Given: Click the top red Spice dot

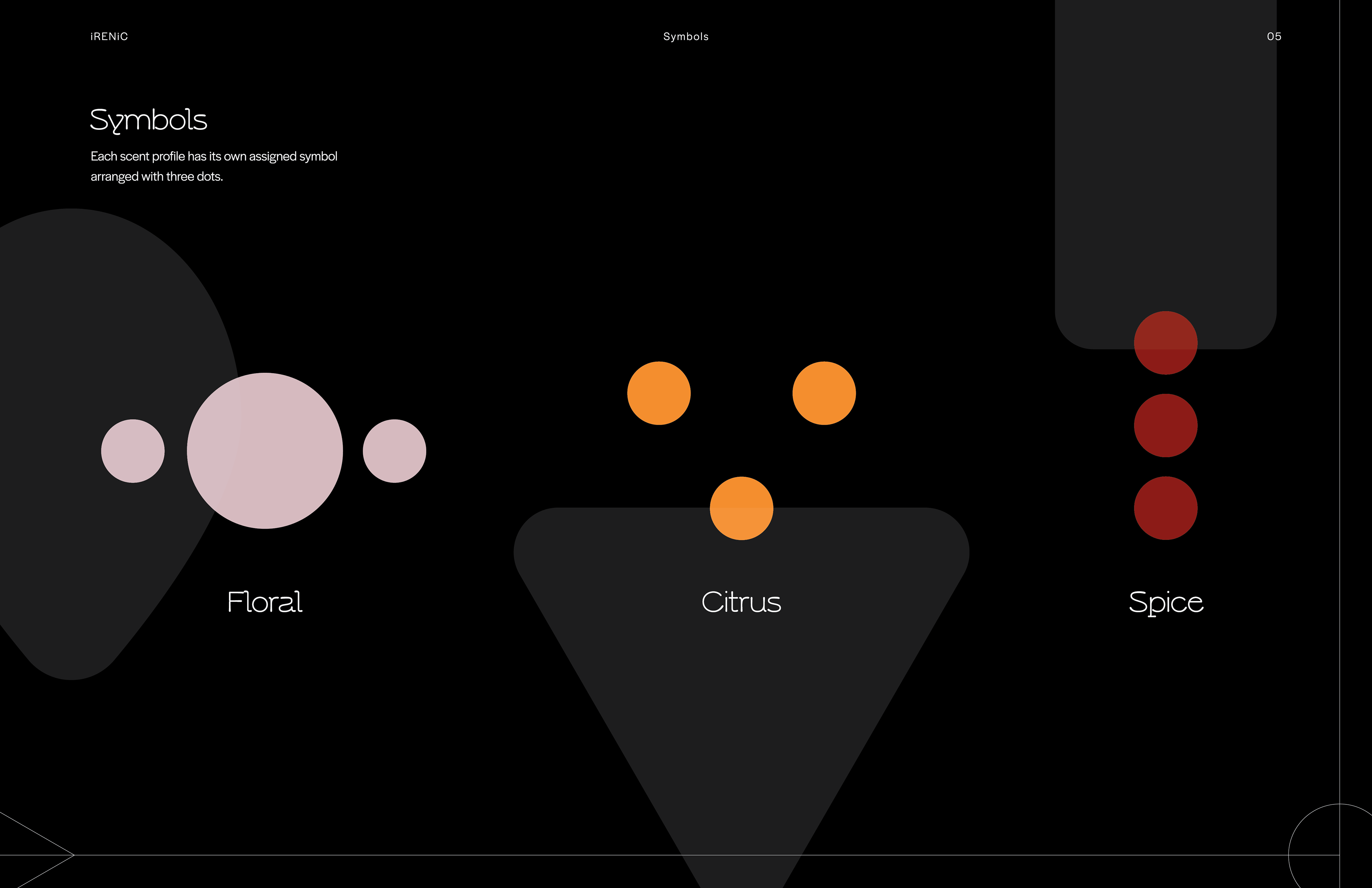Looking at the screenshot, I should pos(1165,343).
